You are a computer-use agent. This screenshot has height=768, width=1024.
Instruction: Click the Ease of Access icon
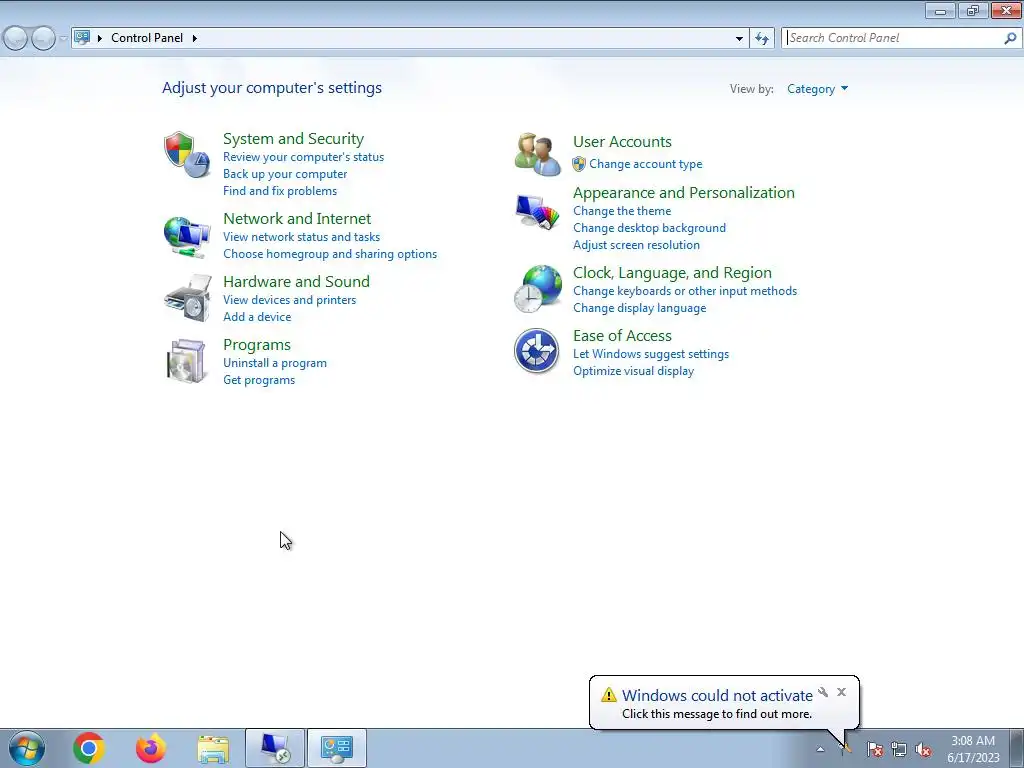coord(536,351)
